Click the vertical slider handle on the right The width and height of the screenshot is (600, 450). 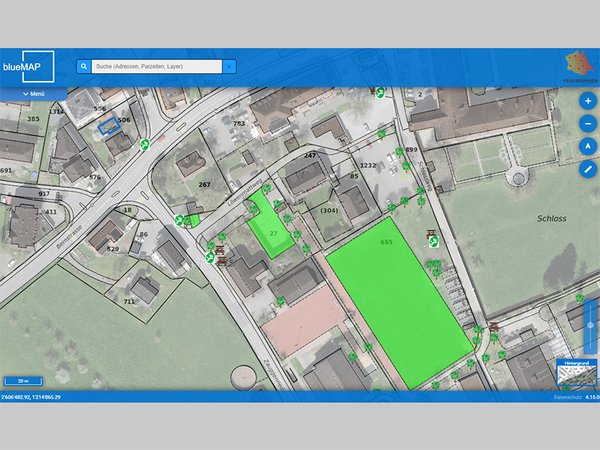coord(590,325)
